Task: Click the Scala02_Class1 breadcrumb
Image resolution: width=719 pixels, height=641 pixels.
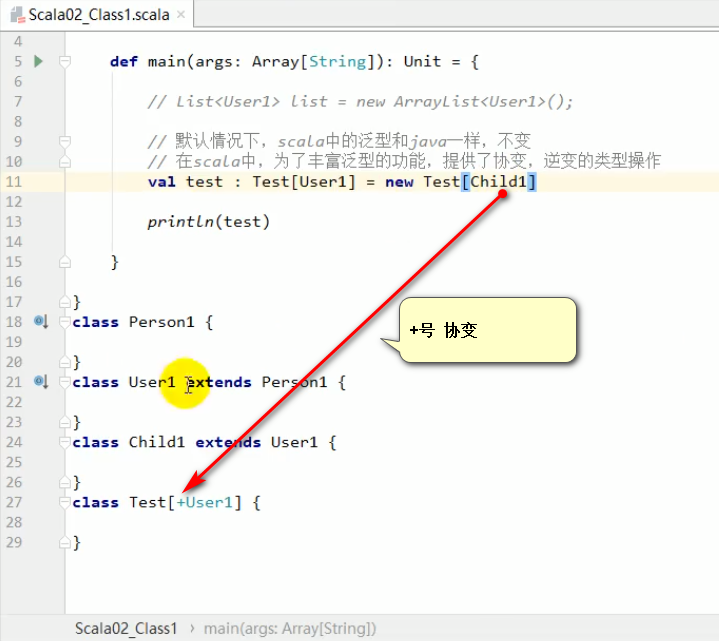Action: 126,628
